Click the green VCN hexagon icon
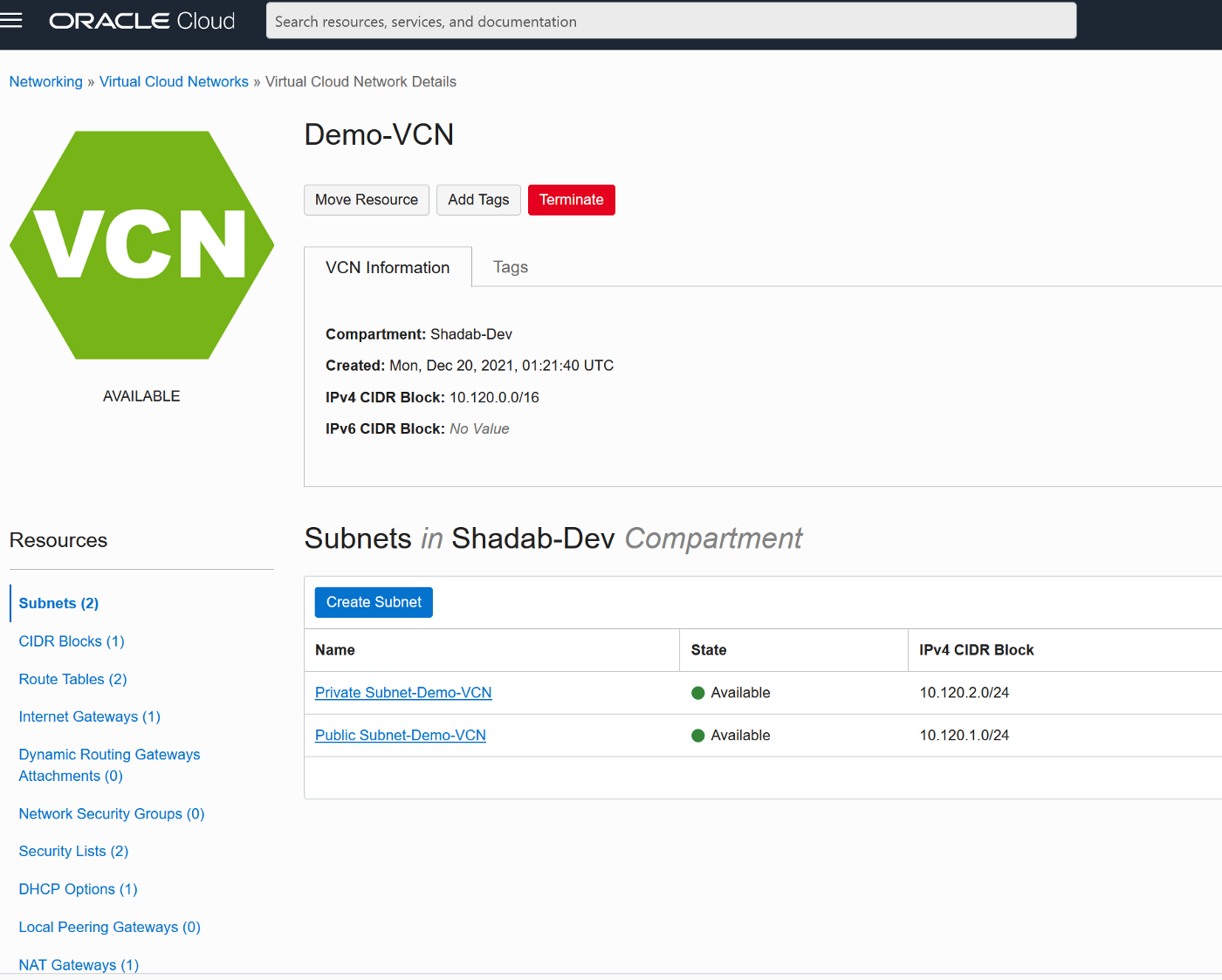Screen dimensions: 1222x980 [141, 245]
